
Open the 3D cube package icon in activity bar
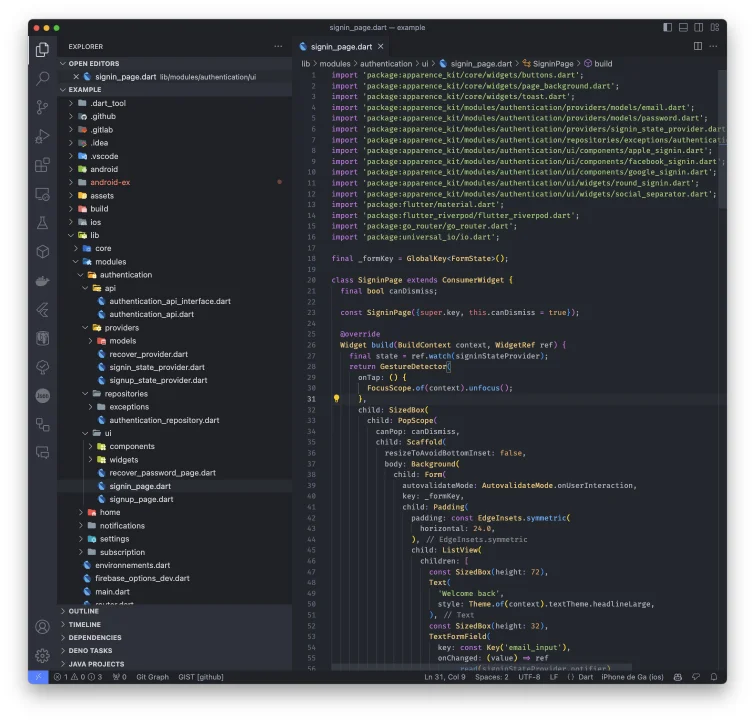pos(42,251)
